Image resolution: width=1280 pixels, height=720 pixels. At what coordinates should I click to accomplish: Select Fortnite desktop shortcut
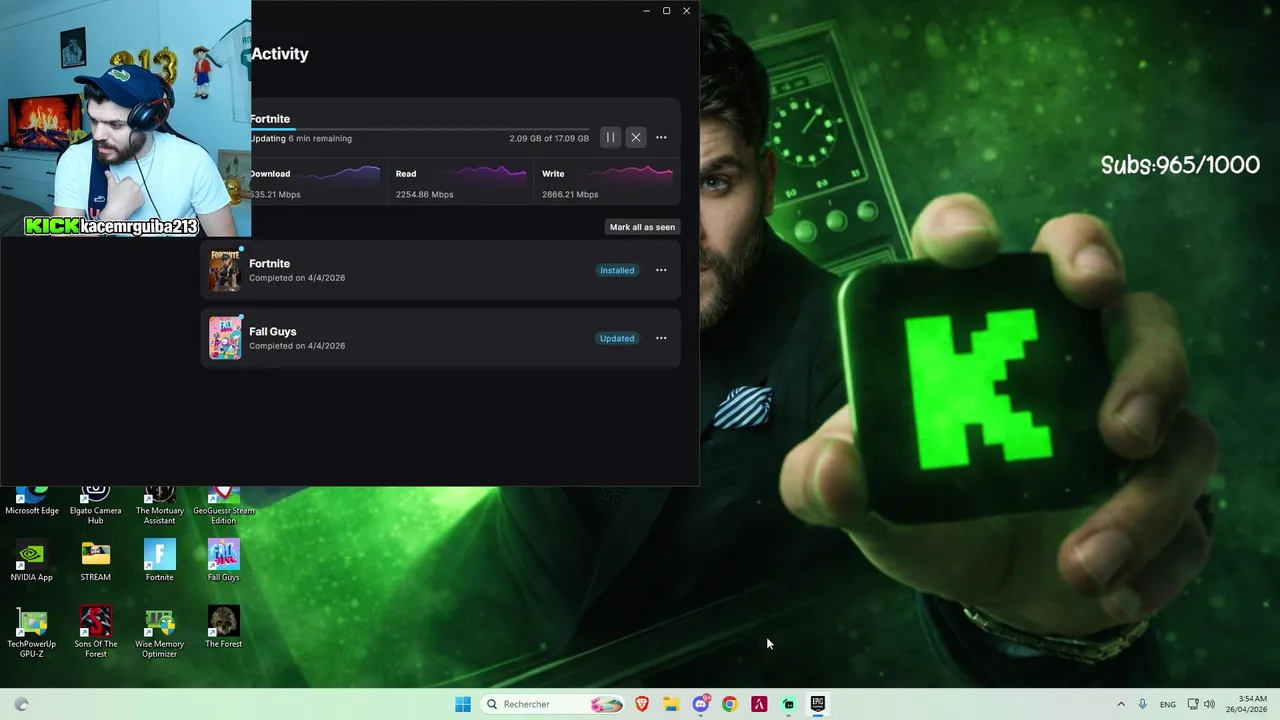click(160, 561)
